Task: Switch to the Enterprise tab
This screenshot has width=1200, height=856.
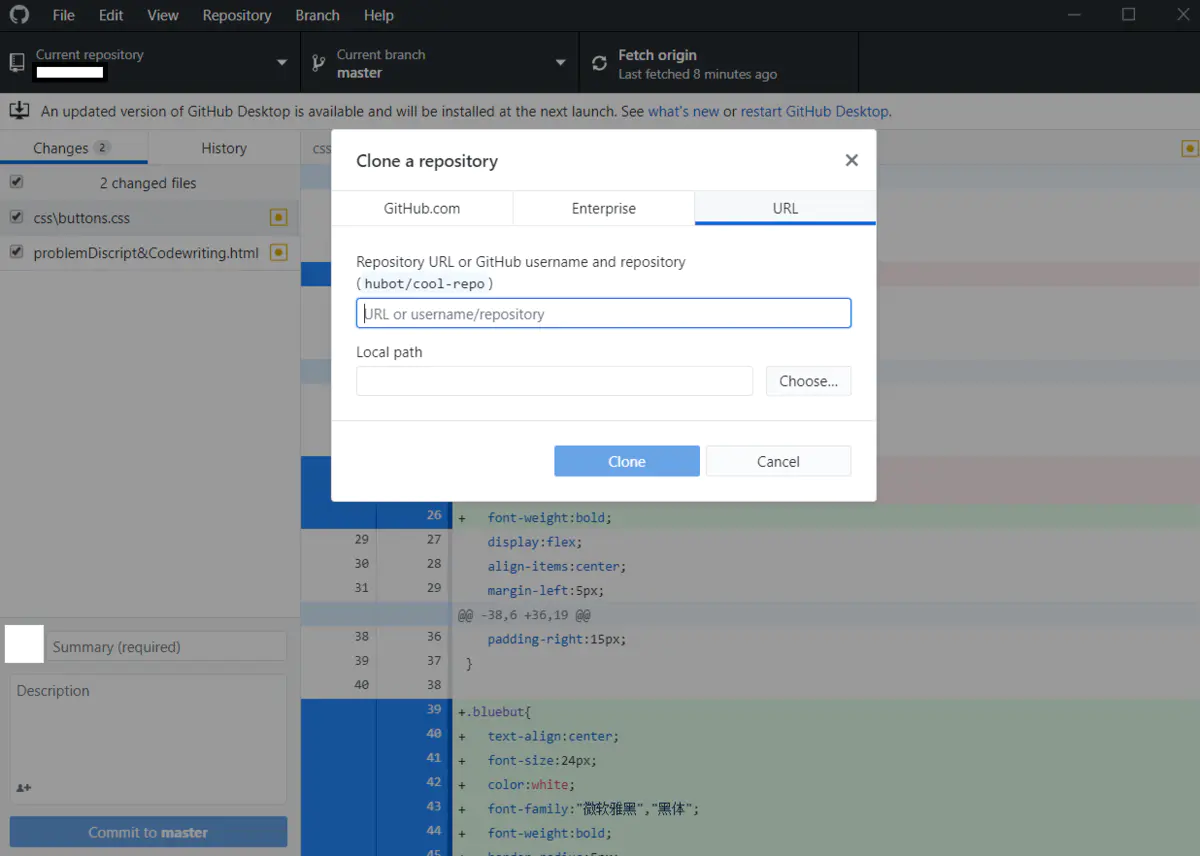Action: (604, 208)
